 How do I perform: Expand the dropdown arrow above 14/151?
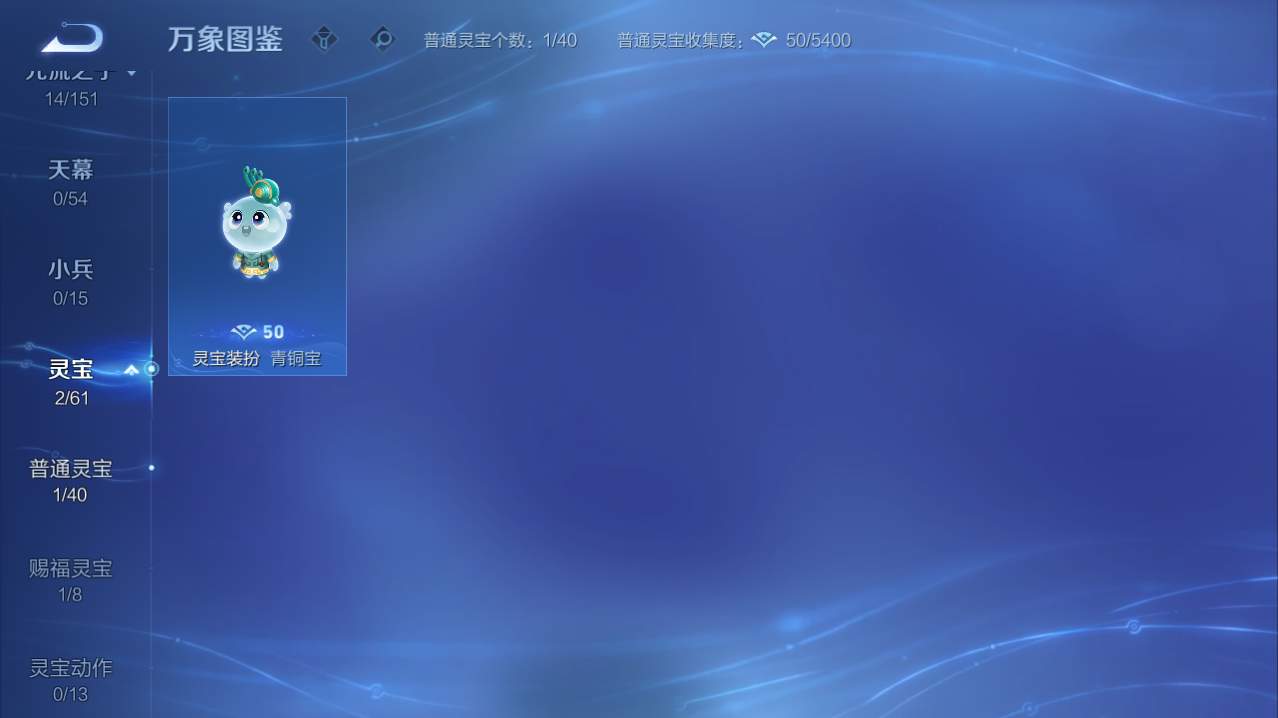click(x=131, y=73)
